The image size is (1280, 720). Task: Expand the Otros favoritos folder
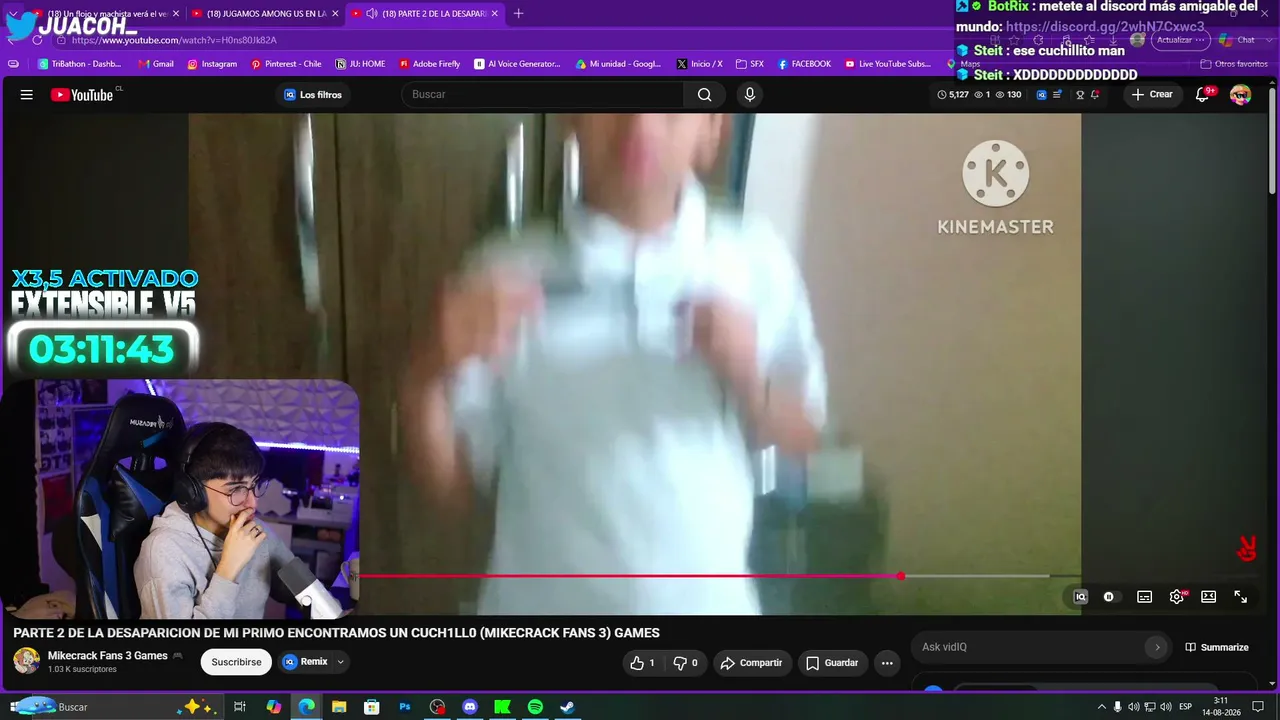1233,64
